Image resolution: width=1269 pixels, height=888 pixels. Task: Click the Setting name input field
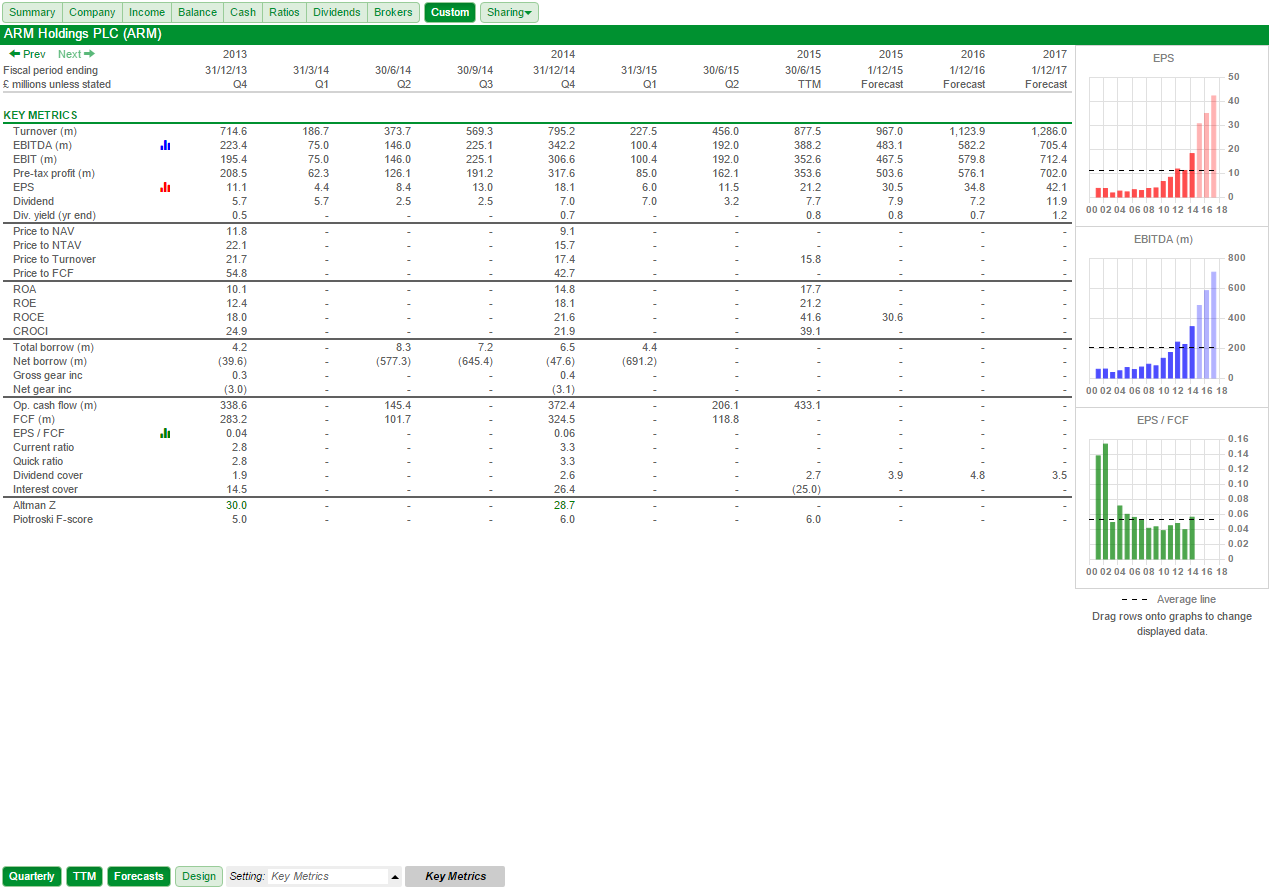coord(328,876)
